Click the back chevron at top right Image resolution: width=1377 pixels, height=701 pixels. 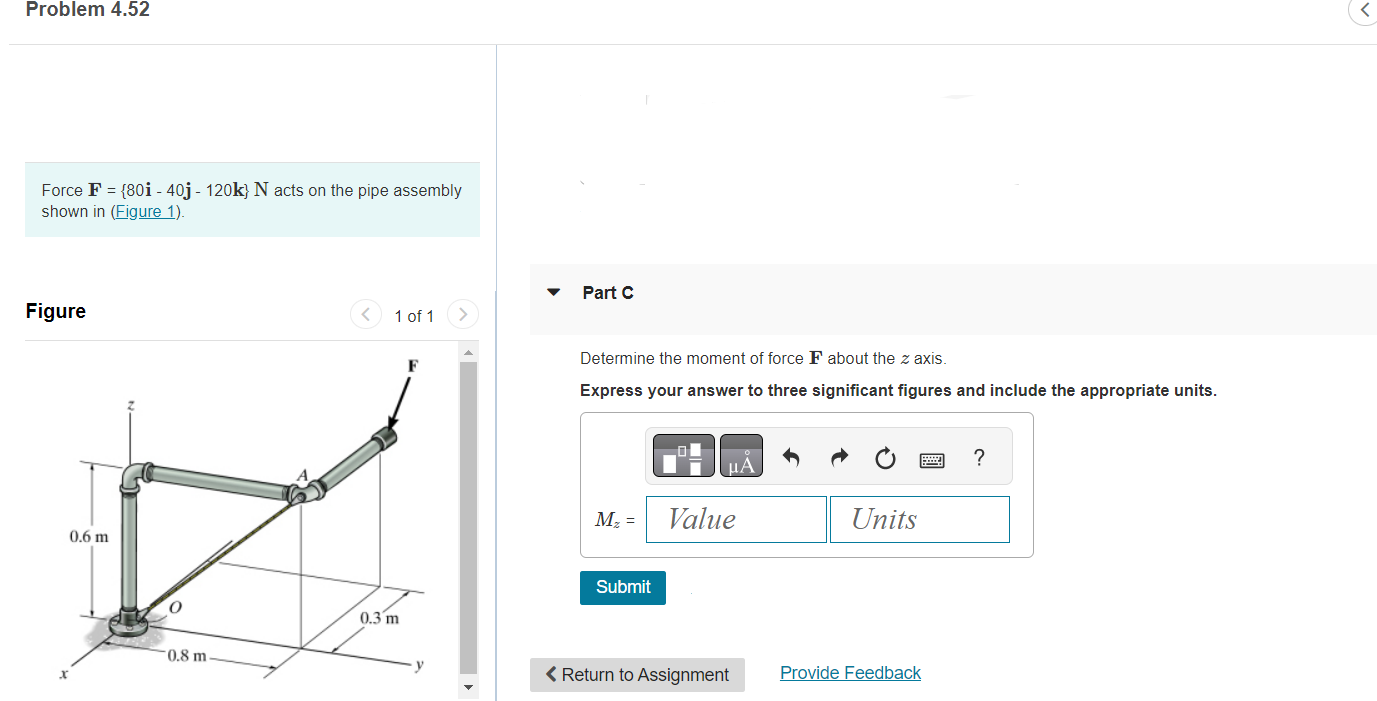[x=1364, y=11]
